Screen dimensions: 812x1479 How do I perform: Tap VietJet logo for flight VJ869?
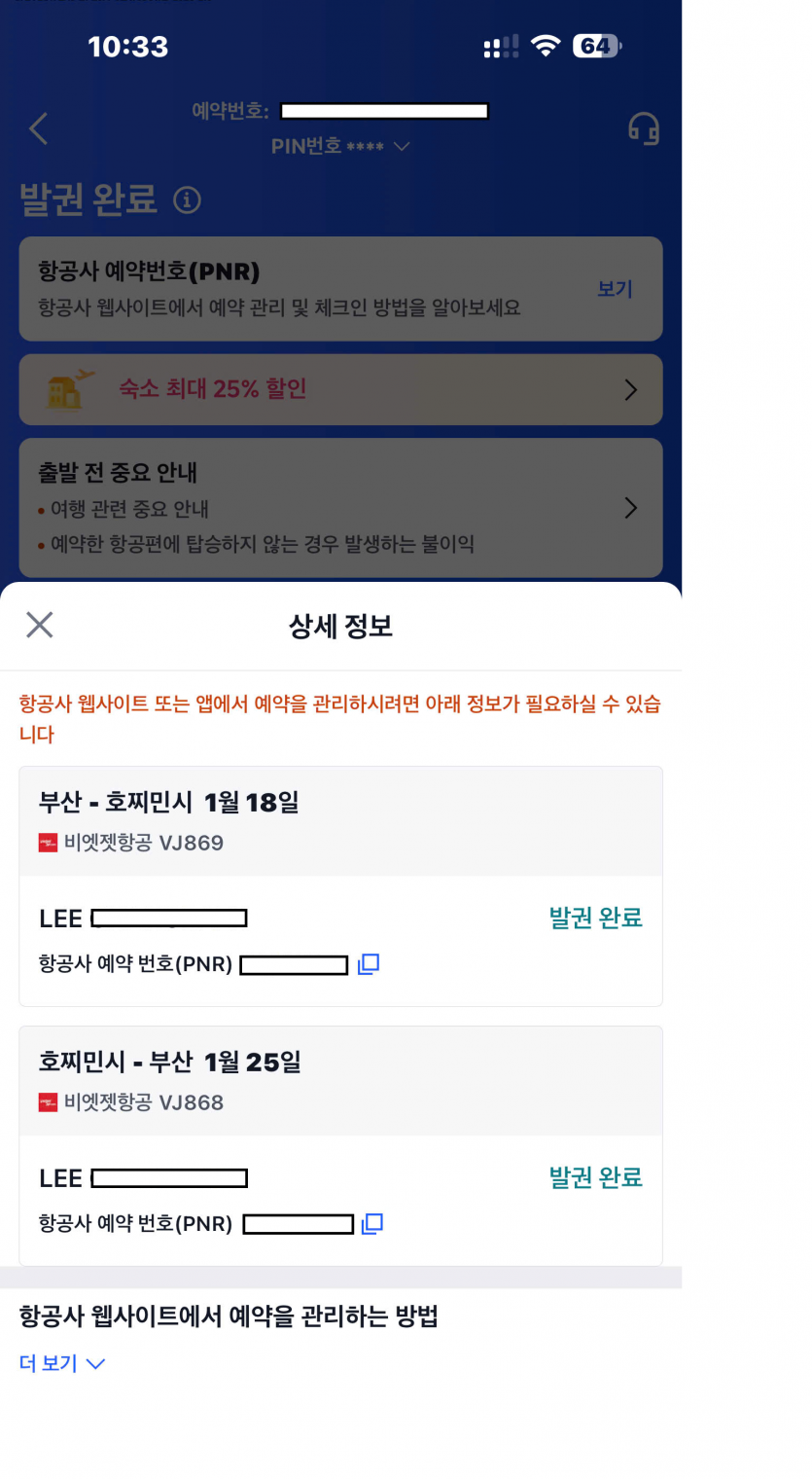point(49,843)
